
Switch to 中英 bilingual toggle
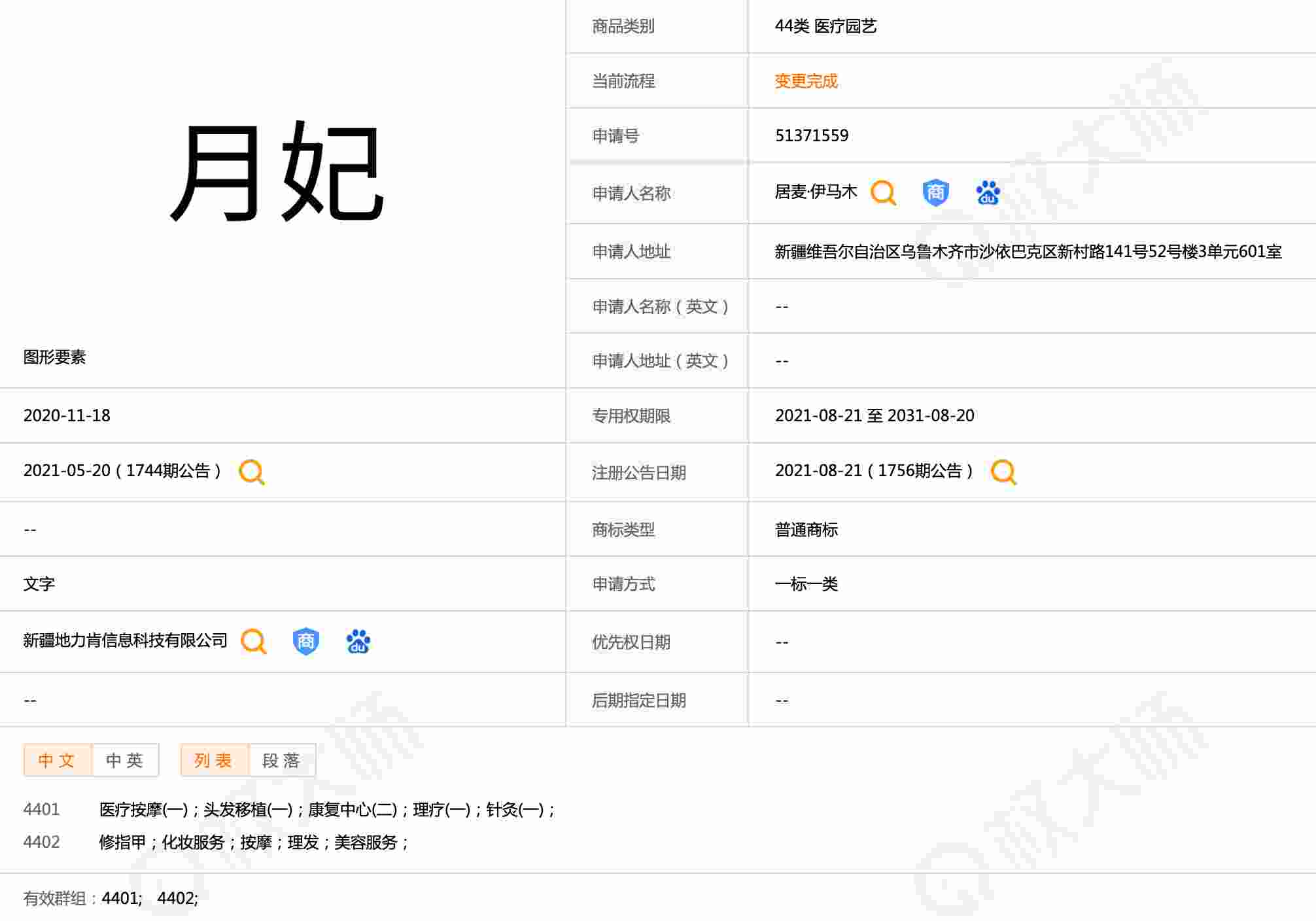pyautogui.click(x=125, y=760)
